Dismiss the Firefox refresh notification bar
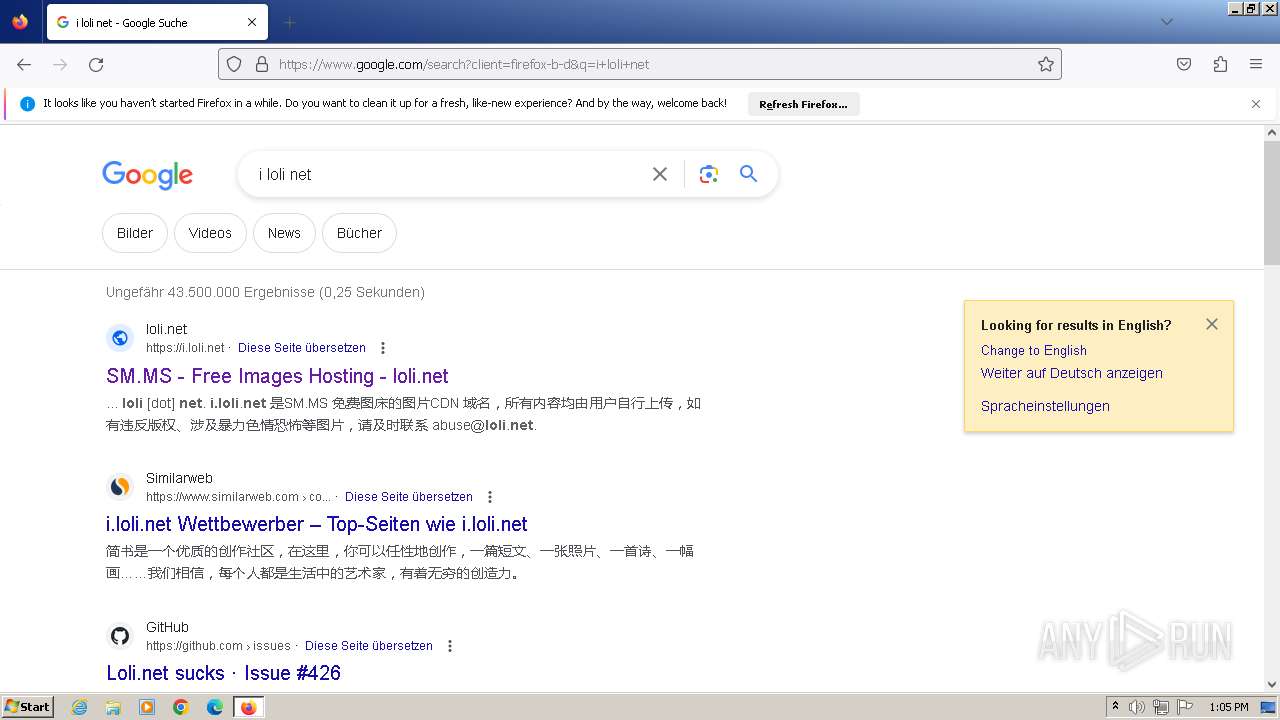 1256,104
